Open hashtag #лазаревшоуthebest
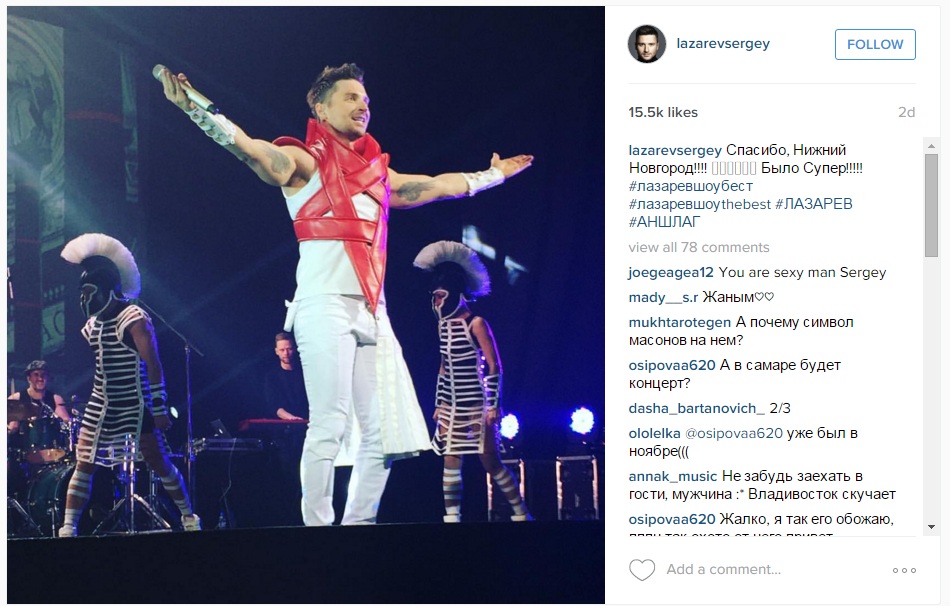Image resolution: width=950 pixels, height=611 pixels. pos(700,204)
